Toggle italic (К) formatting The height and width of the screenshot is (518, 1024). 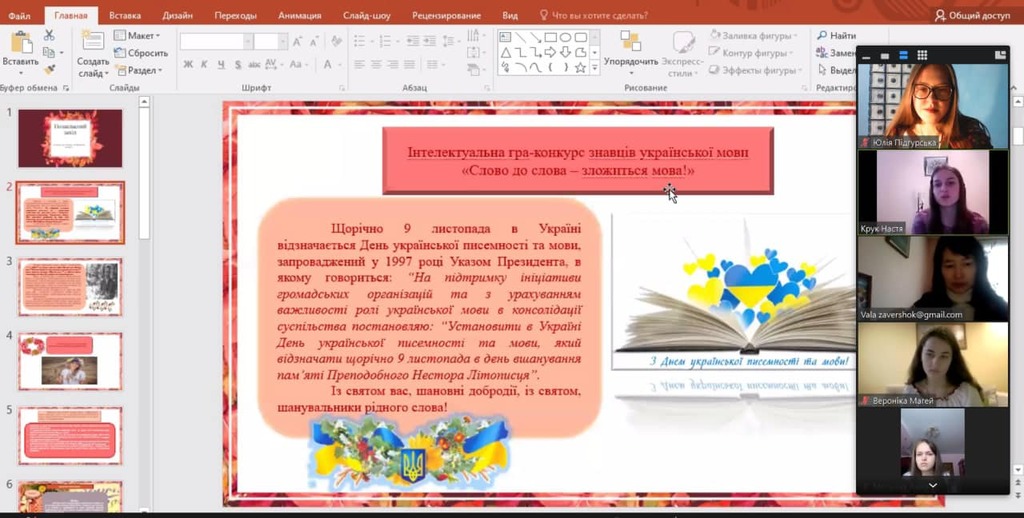click(x=204, y=64)
